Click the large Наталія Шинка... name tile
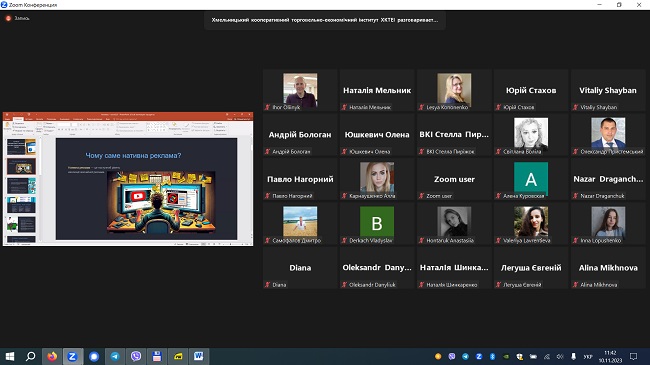Viewport: 650px width, 365px height. pos(454,268)
